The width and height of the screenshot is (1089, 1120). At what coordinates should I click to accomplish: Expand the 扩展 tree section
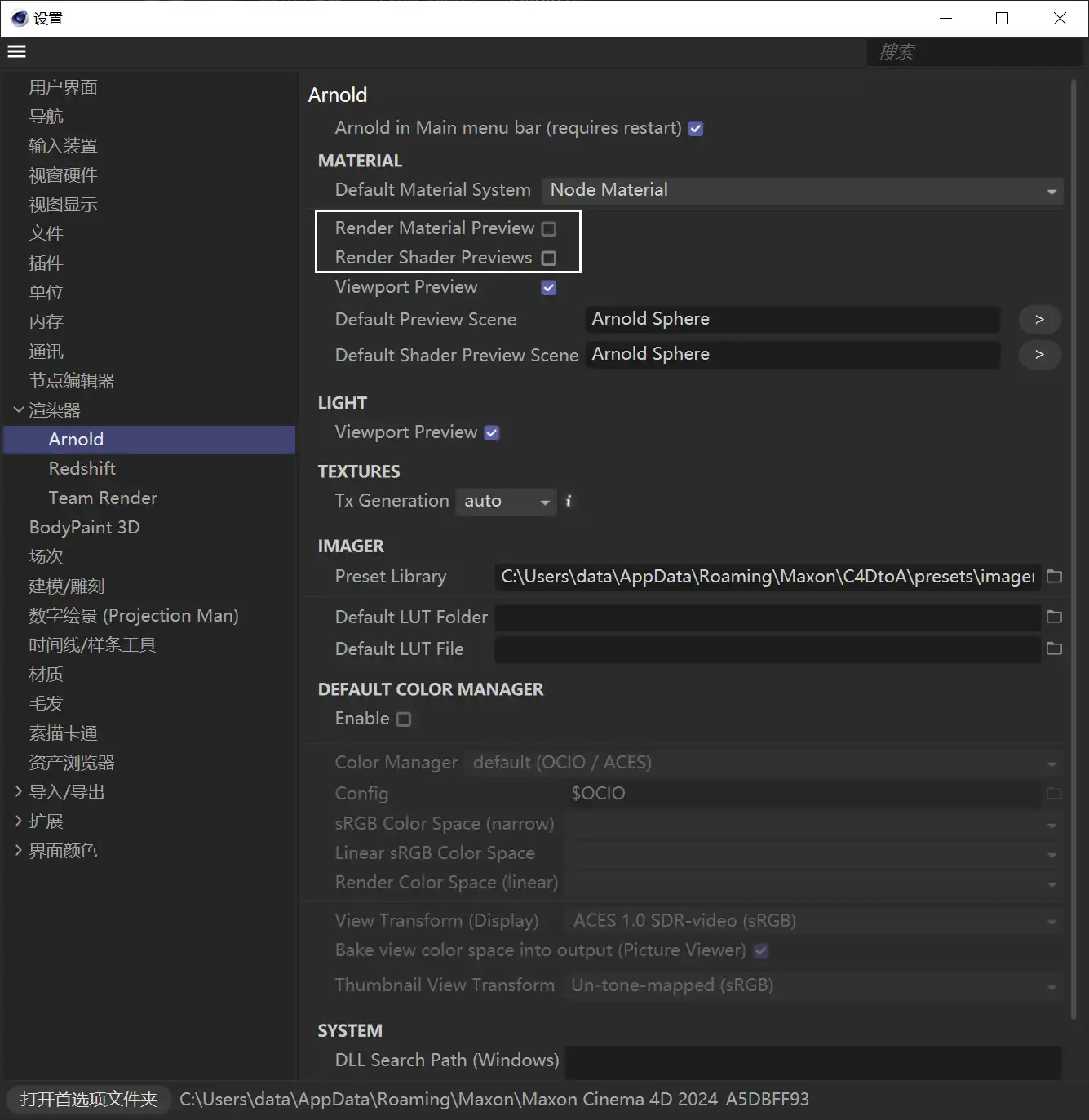(x=18, y=821)
